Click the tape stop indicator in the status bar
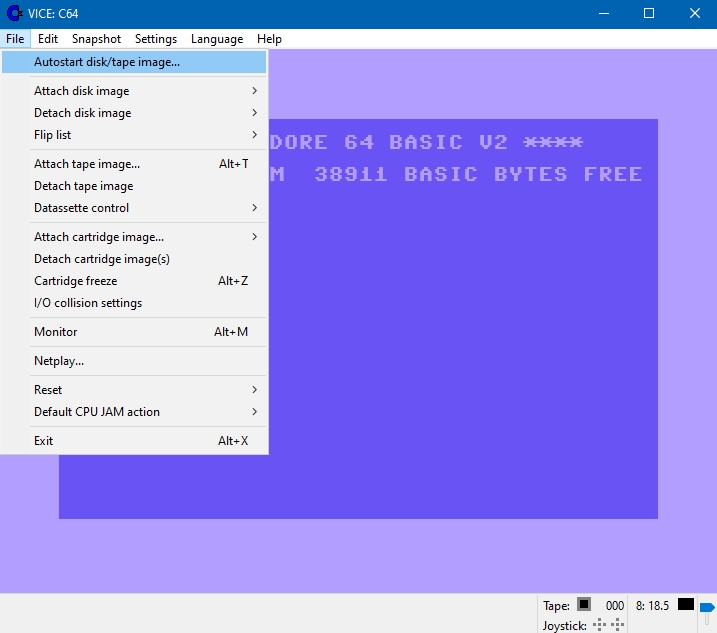Screen dimensions: 717x633 tap(583, 604)
